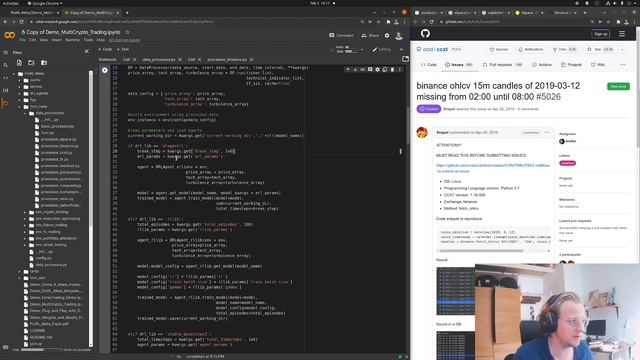Click the GitHub Notifications button
640x360 pixels.
[530, 49]
